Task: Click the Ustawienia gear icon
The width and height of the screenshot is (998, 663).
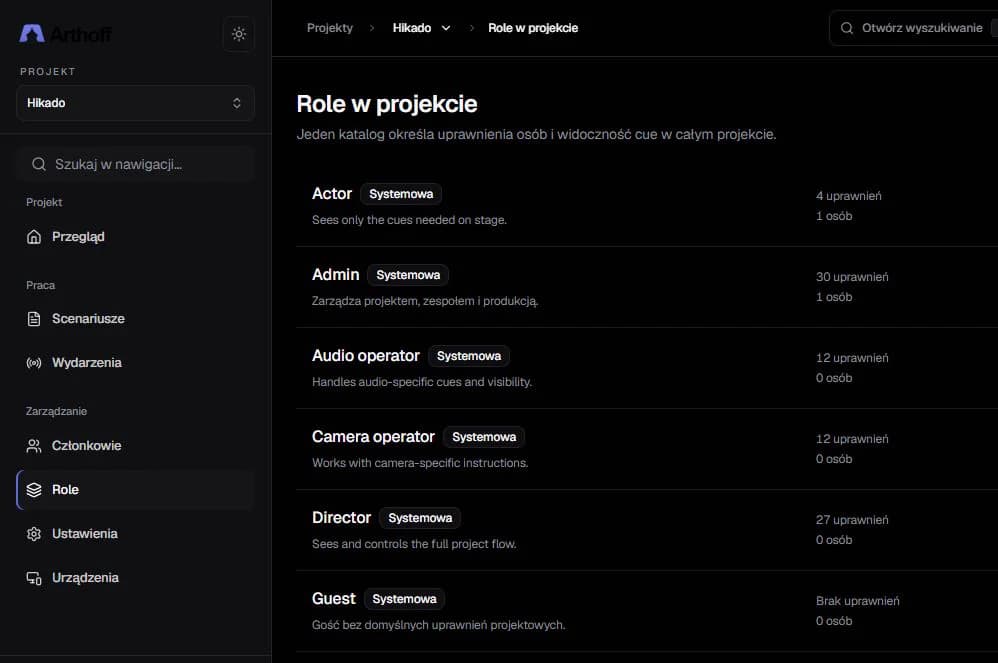Action: tap(34, 534)
